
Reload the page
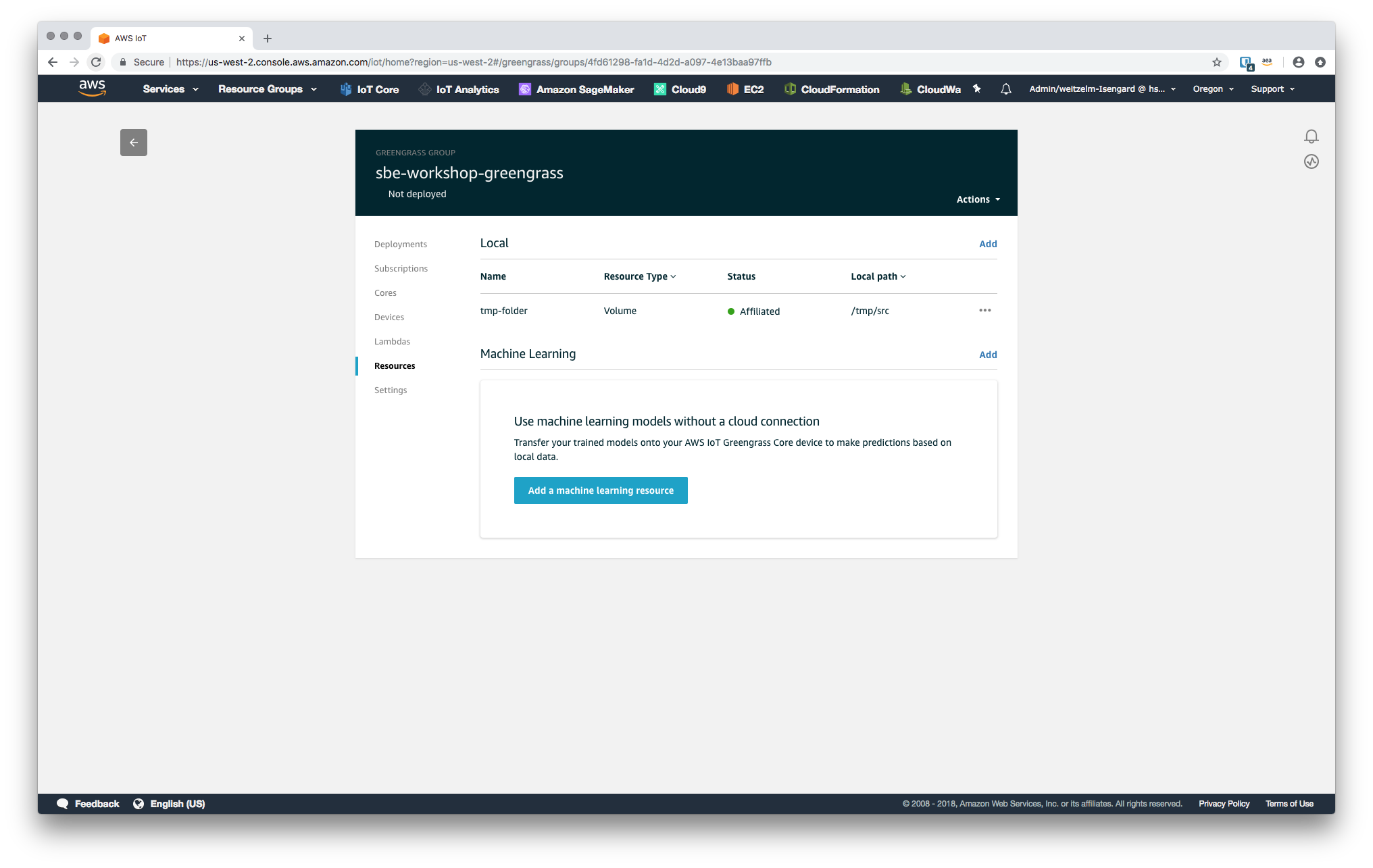[x=96, y=62]
